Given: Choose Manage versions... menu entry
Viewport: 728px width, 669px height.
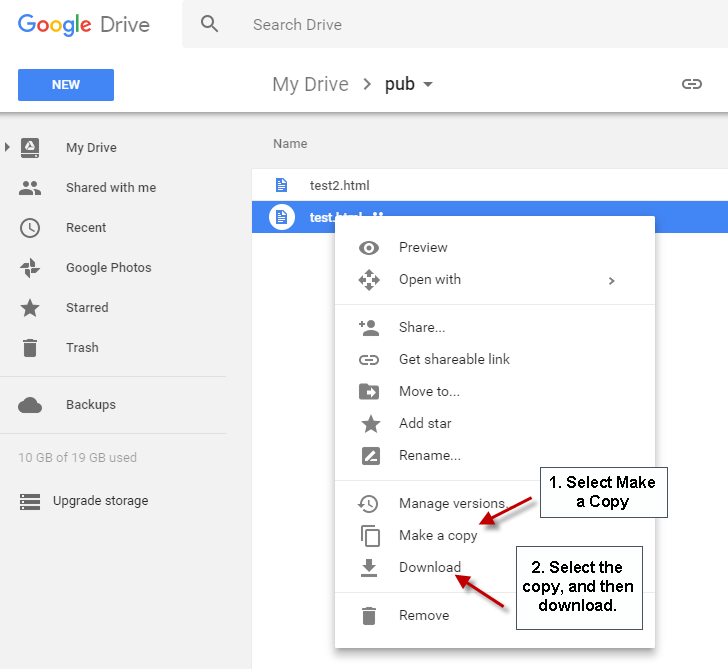Looking at the screenshot, I should click(454, 503).
